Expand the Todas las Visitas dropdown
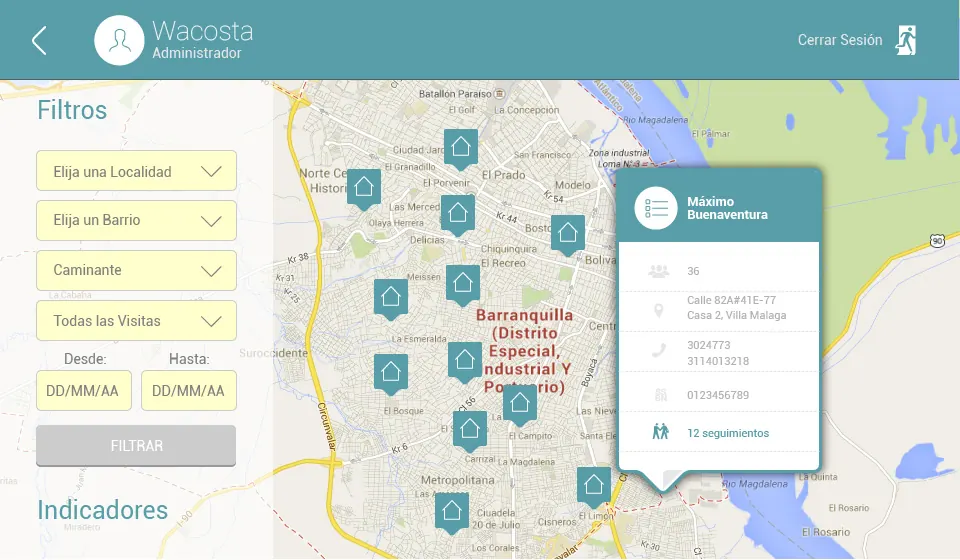Image resolution: width=960 pixels, height=560 pixels. coord(137,321)
